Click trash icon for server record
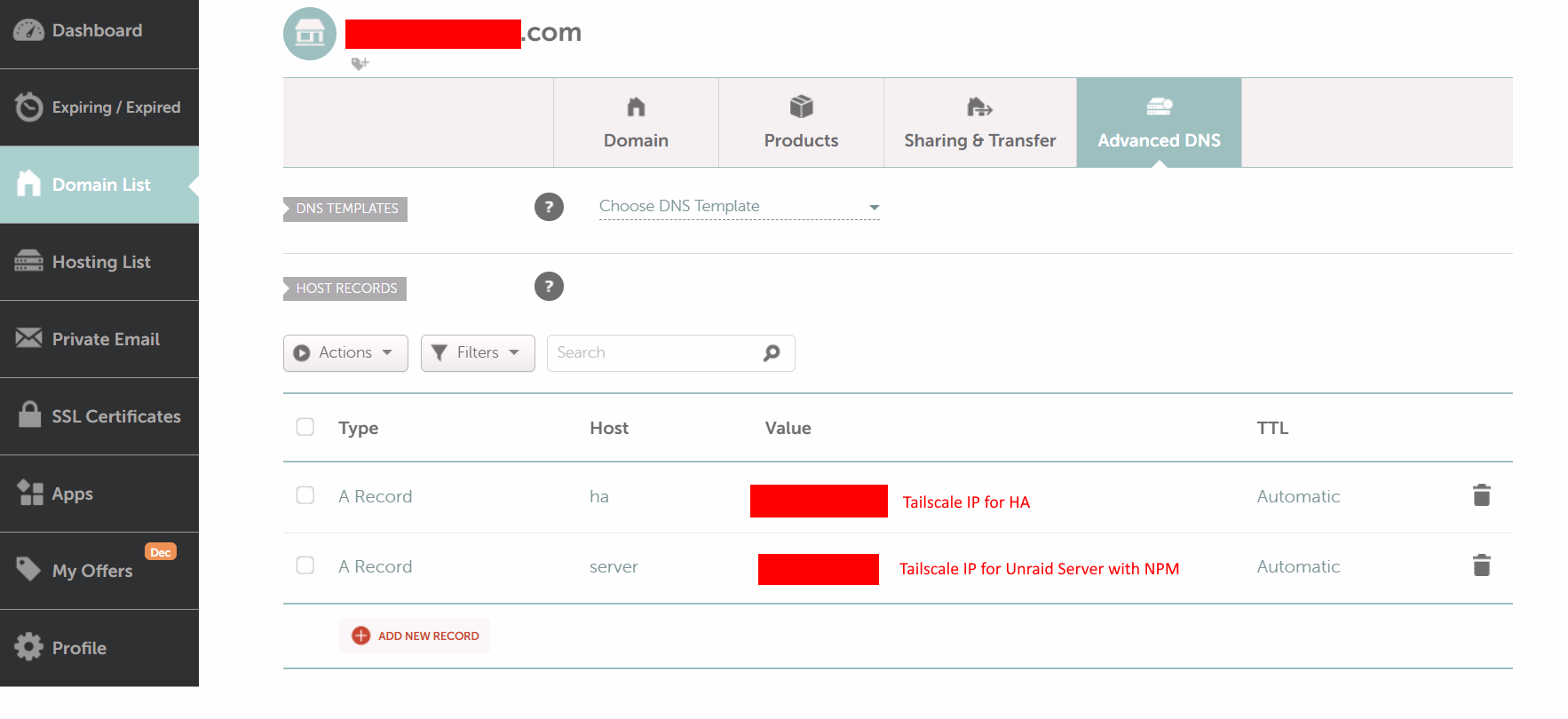Screen dimensions: 1568x719 (1481, 565)
